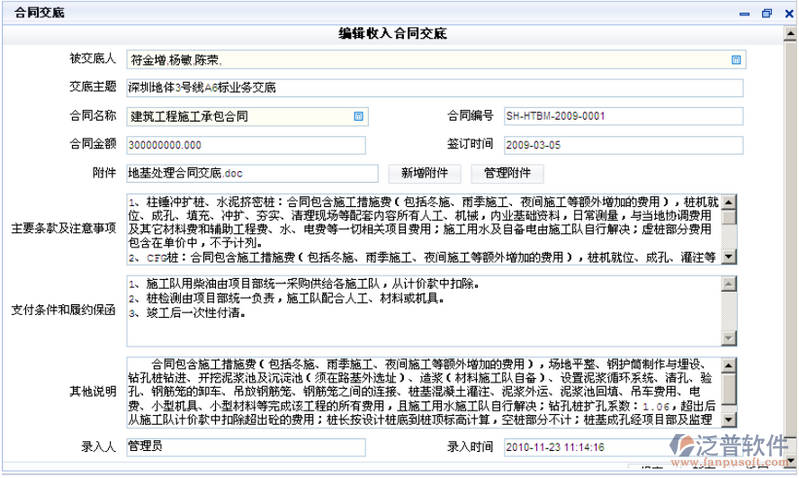
Task: Select the 合同名称 input field
Action: [x=252, y=116]
